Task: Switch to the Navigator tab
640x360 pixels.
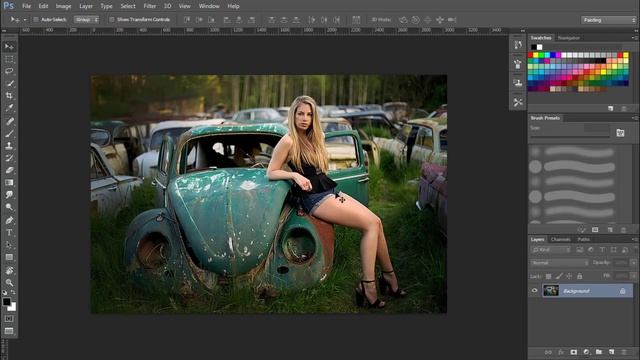Action: [x=569, y=38]
